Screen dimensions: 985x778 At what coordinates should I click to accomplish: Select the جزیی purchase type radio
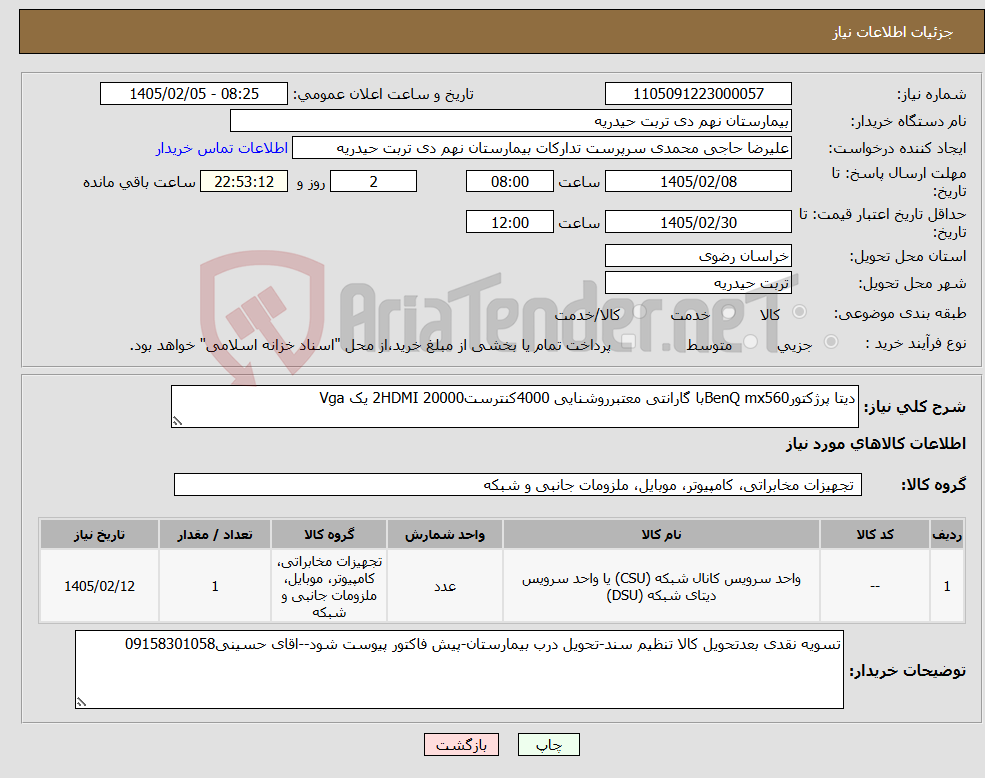pyautogui.click(x=830, y=341)
